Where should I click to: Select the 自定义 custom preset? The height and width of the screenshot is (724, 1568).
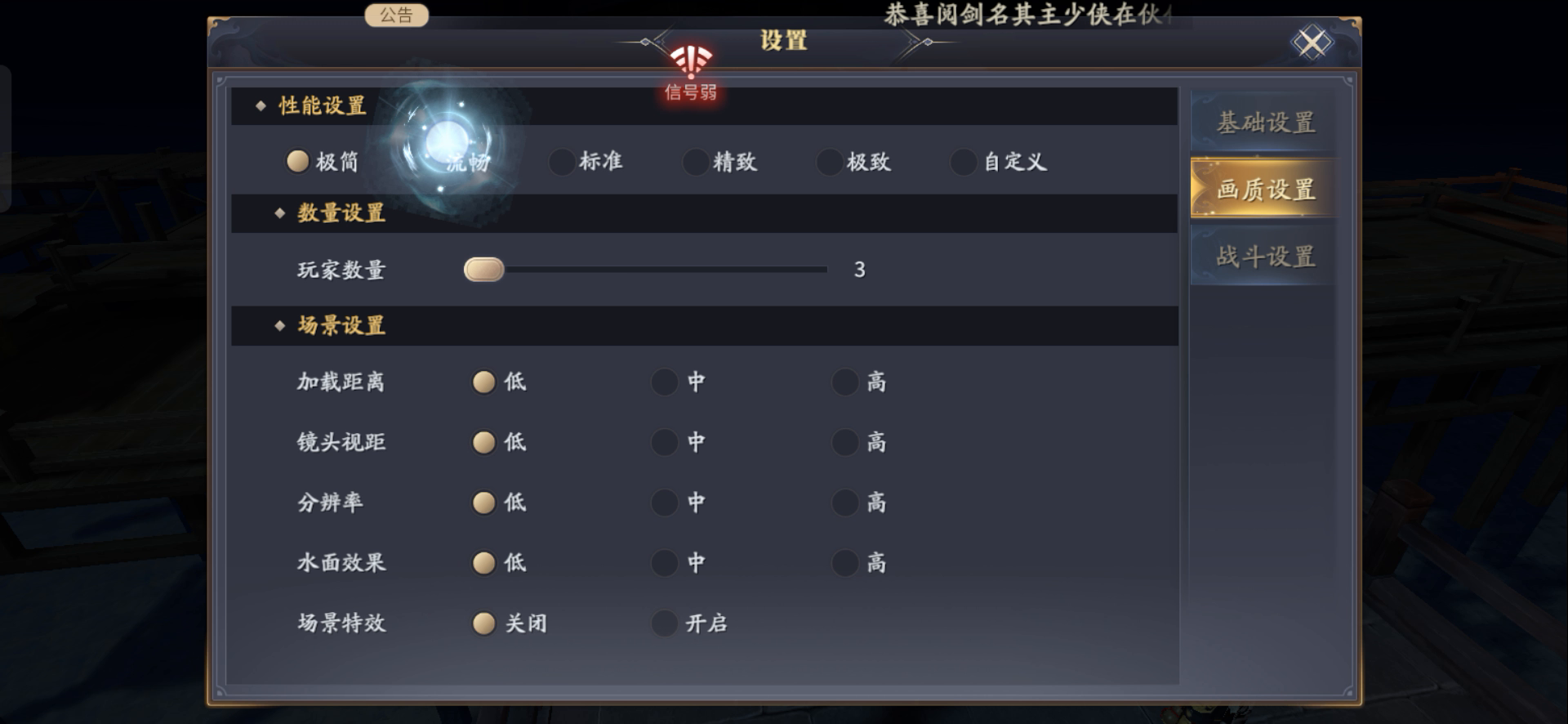pos(999,161)
